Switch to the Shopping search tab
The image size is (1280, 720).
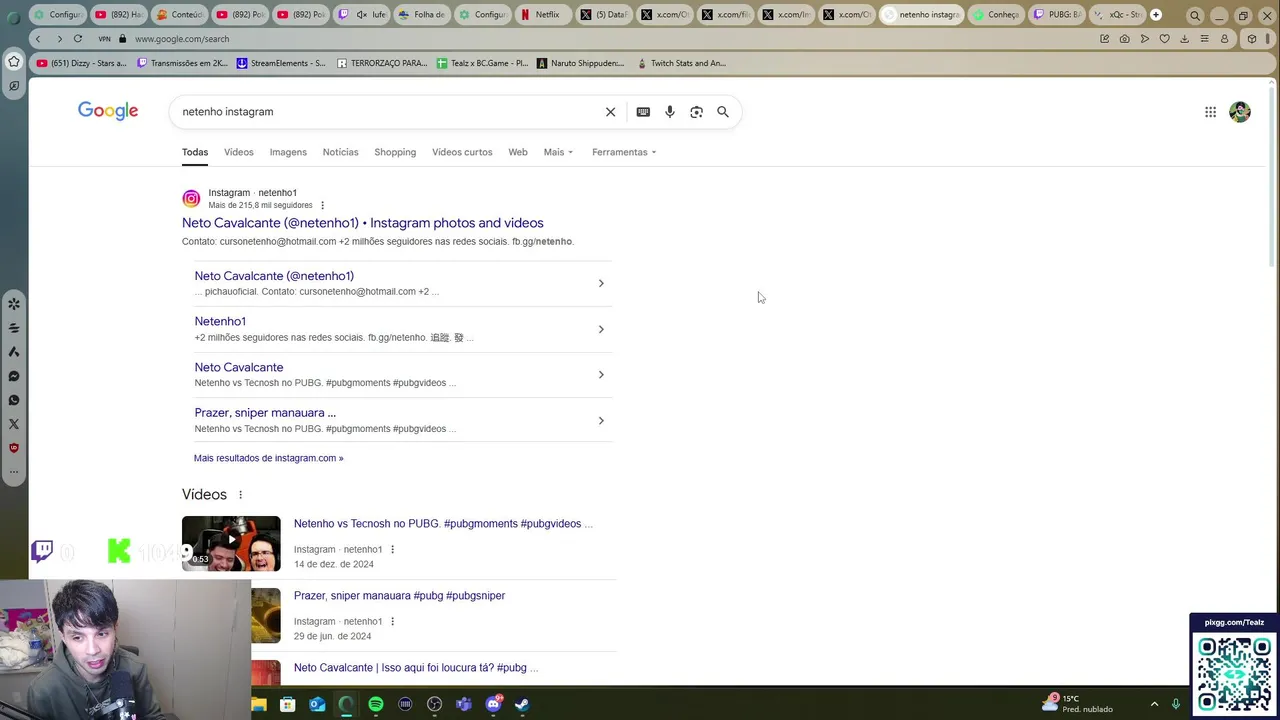[395, 152]
